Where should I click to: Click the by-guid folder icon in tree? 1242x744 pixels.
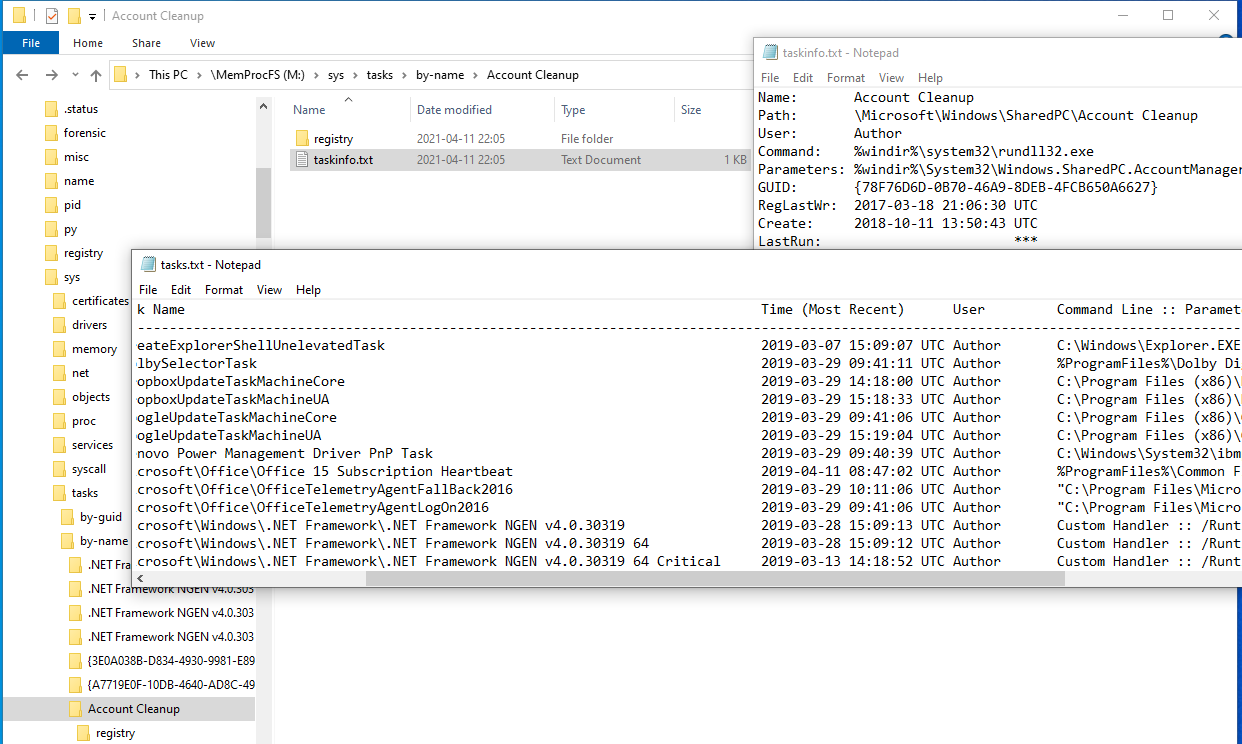pos(68,517)
